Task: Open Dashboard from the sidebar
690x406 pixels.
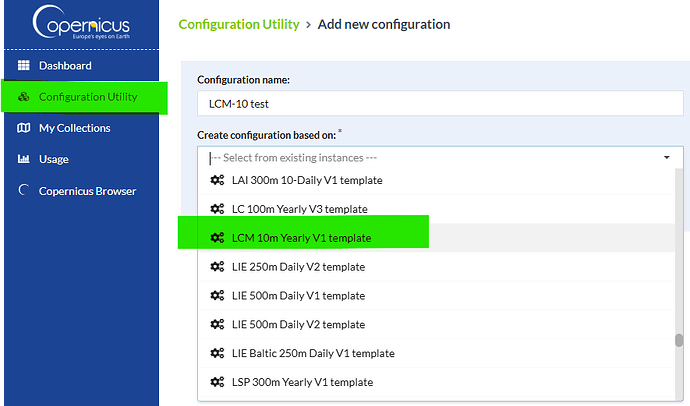Action: pos(65,66)
